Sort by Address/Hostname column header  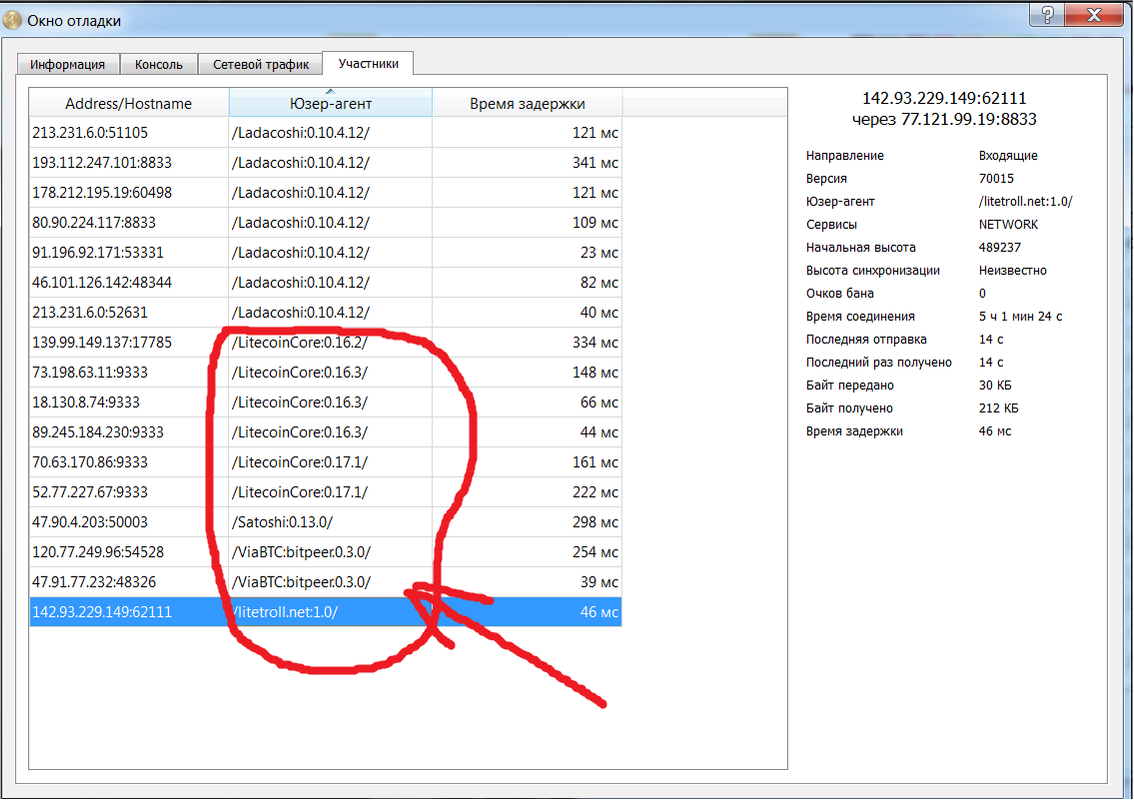[x=129, y=103]
